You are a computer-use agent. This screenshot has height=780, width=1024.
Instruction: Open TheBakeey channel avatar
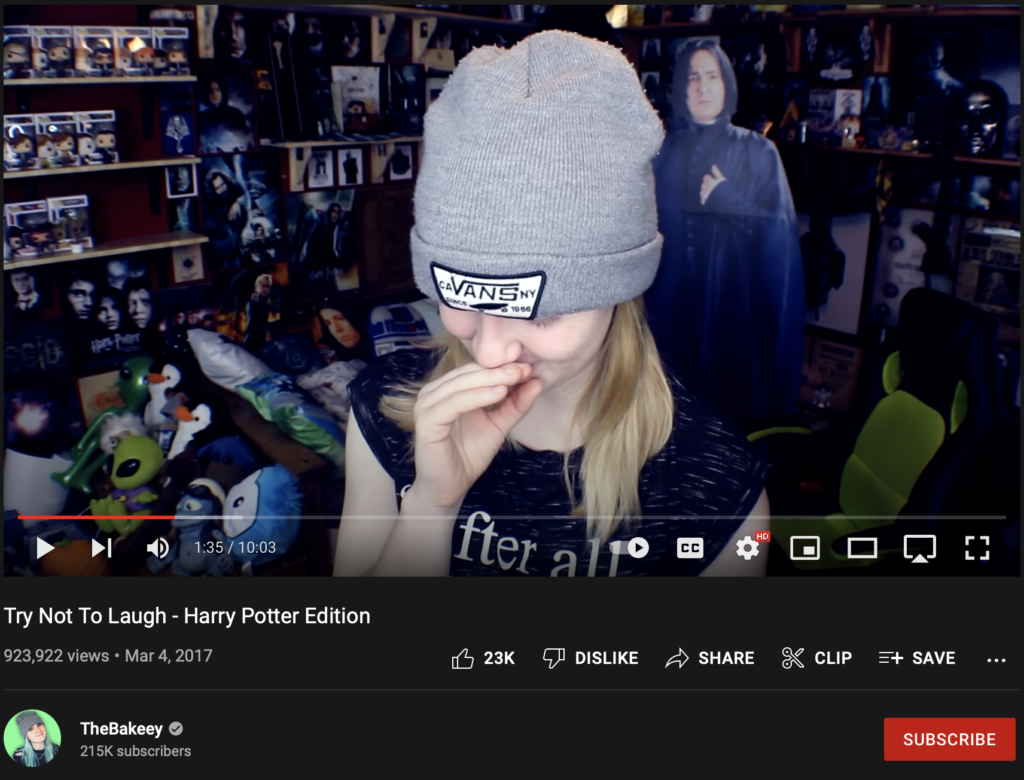[x=32, y=738]
